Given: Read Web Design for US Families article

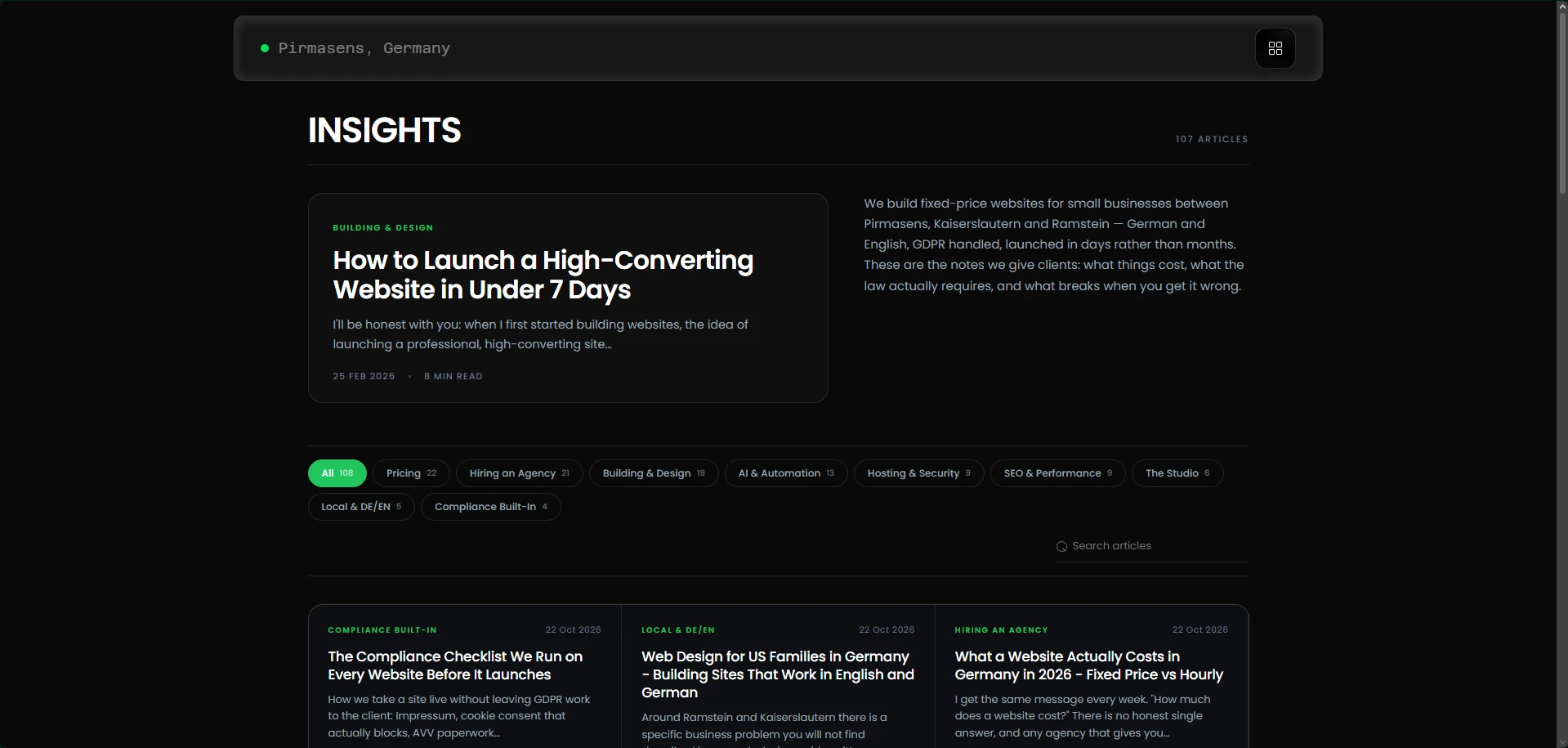Looking at the screenshot, I should [x=777, y=674].
